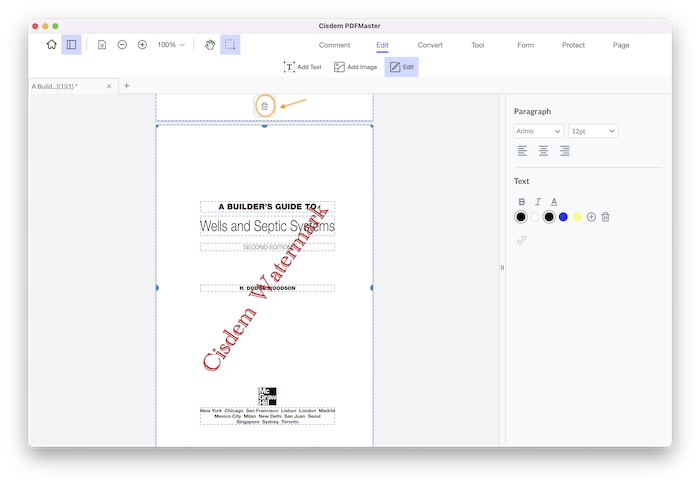Screen dimensions: 700x484
Task: Toggle italic text formatting
Action: coord(538,202)
